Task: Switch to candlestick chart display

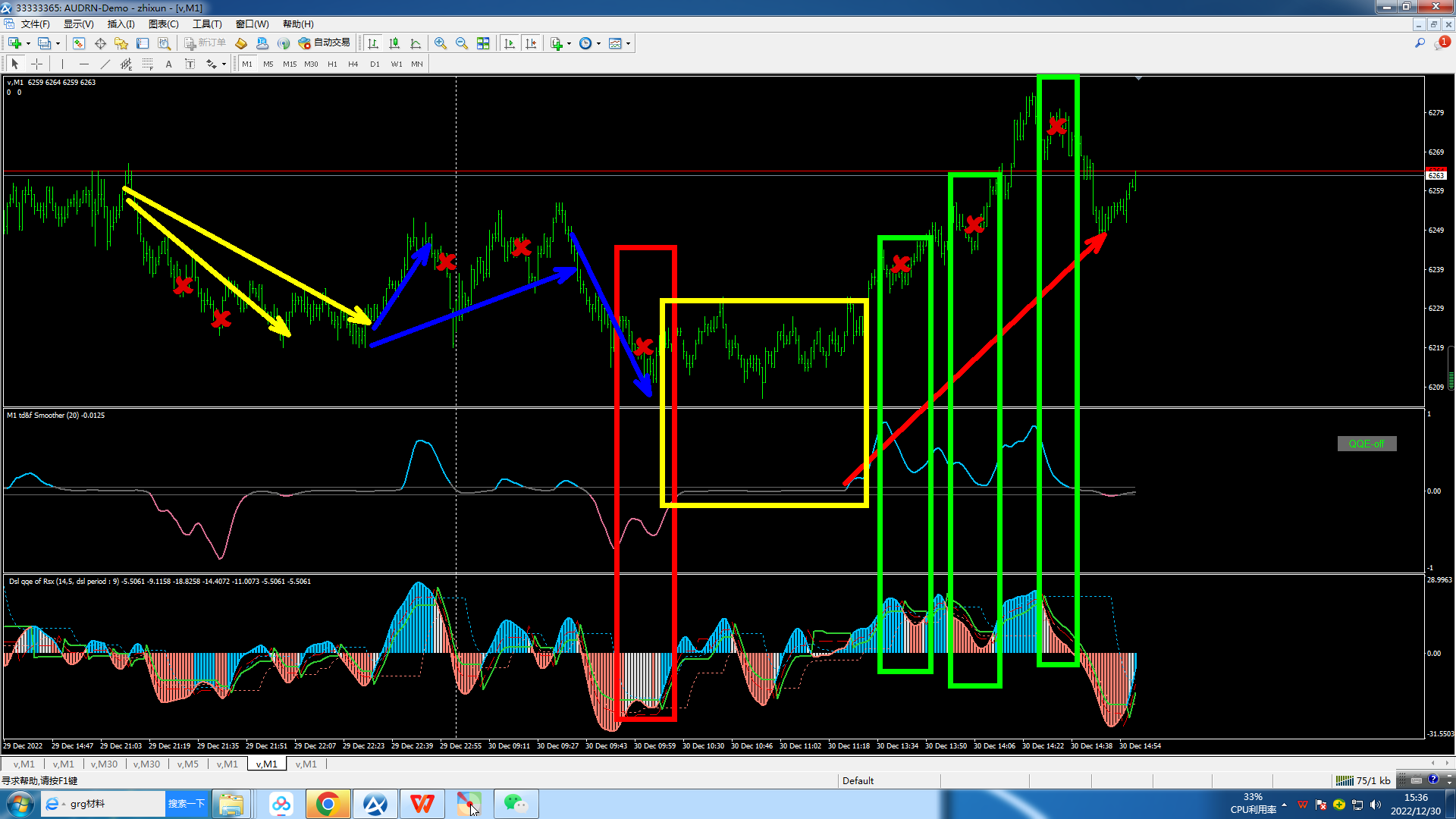Action: click(394, 43)
